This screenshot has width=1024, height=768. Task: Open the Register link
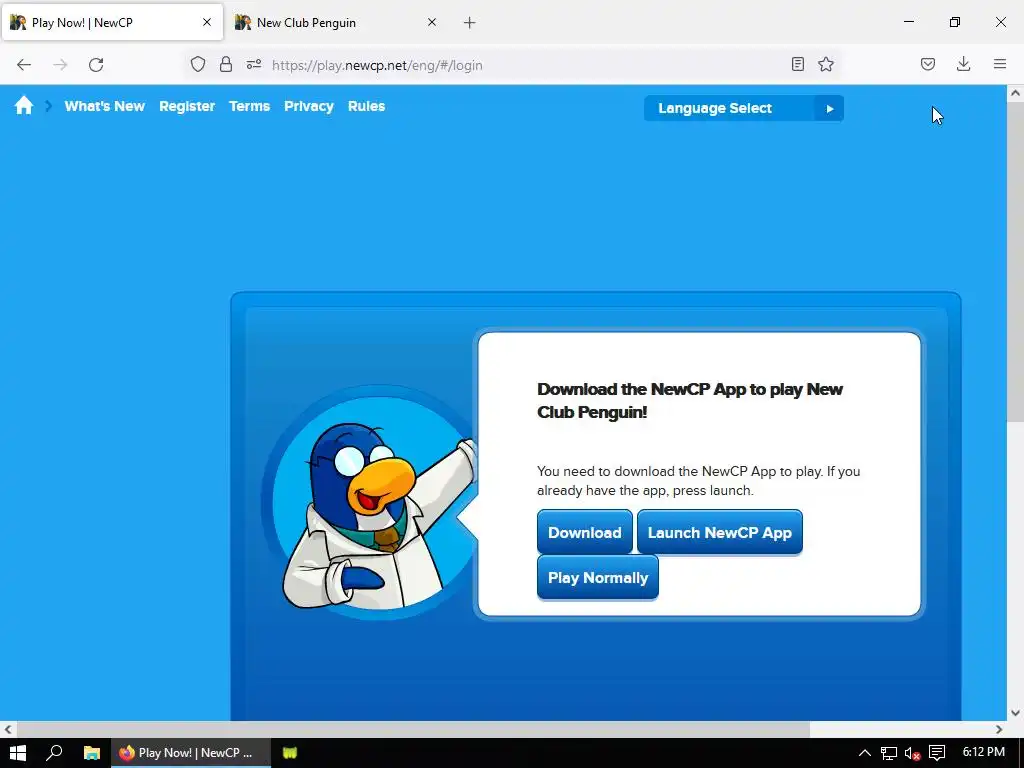(187, 106)
